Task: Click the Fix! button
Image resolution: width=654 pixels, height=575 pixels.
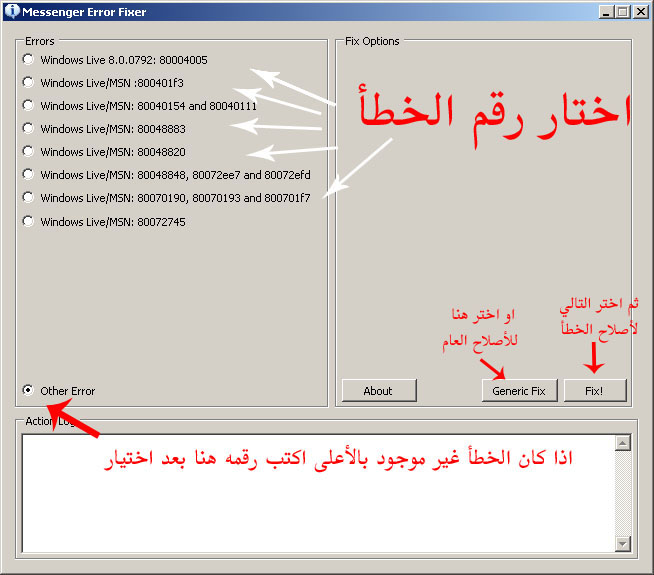Action: pos(594,391)
